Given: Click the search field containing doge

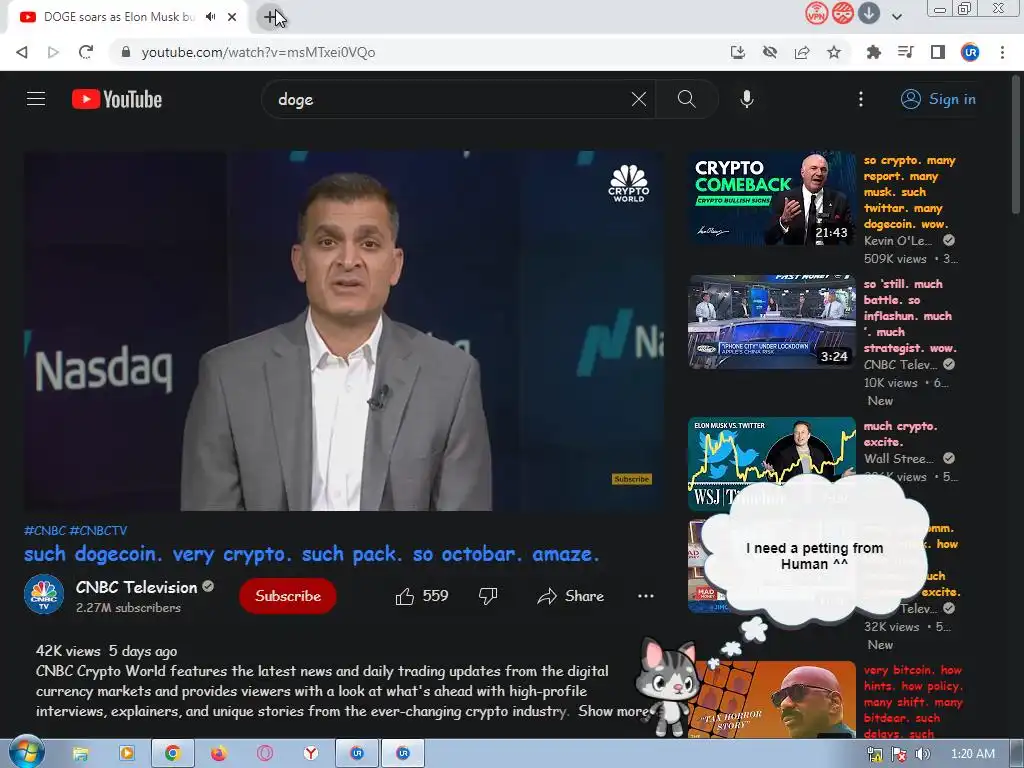Looking at the screenshot, I should pyautogui.click(x=451, y=99).
